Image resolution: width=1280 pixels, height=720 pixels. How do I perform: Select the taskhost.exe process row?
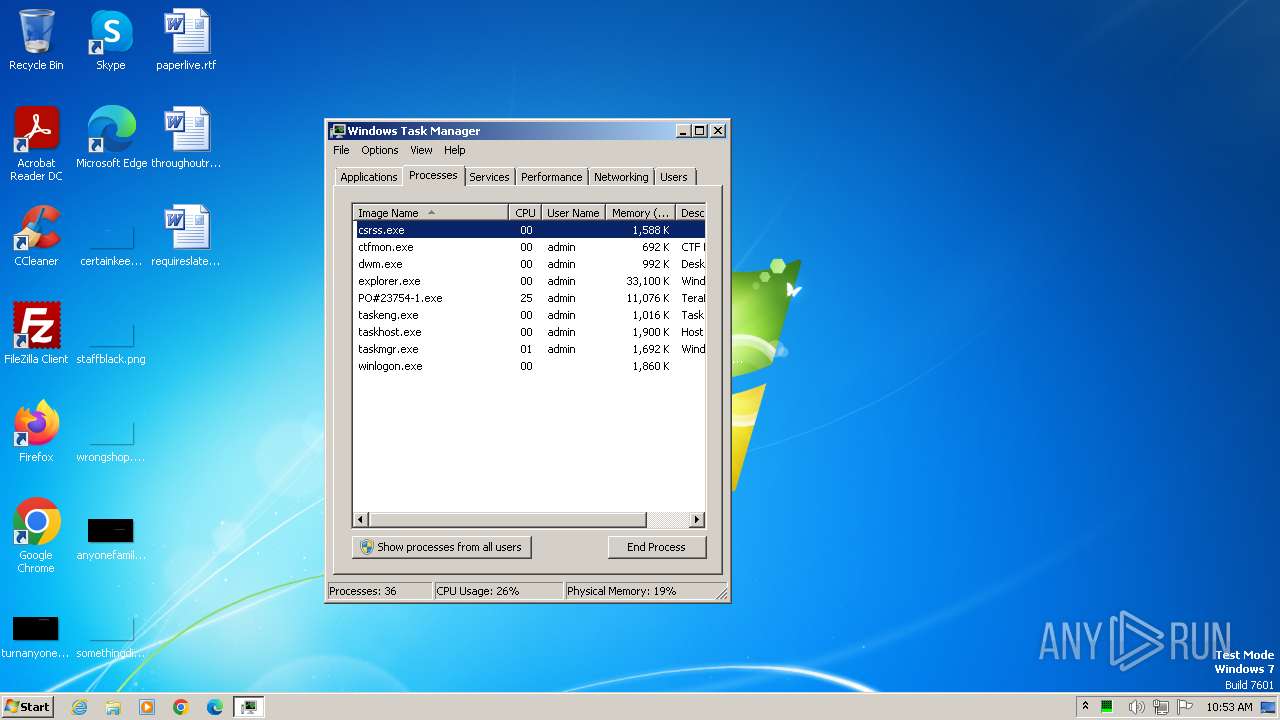coord(529,332)
